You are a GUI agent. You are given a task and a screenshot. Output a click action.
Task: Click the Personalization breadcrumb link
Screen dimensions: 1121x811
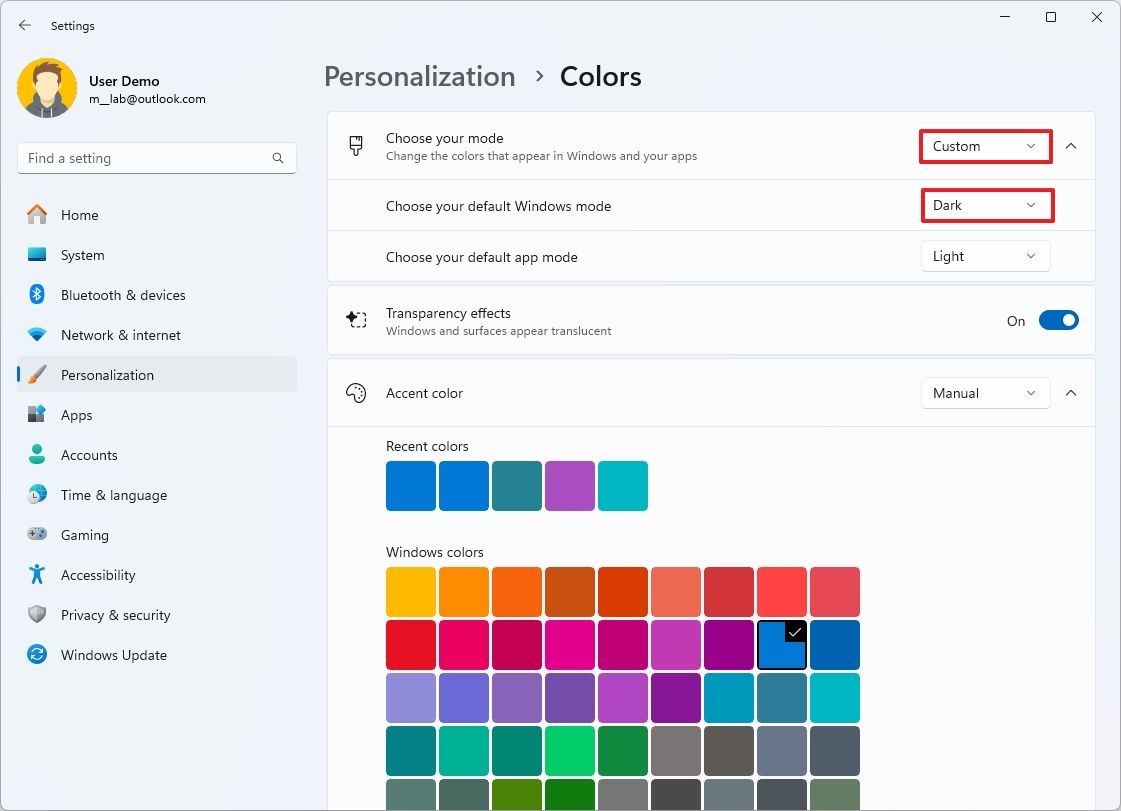(x=419, y=77)
